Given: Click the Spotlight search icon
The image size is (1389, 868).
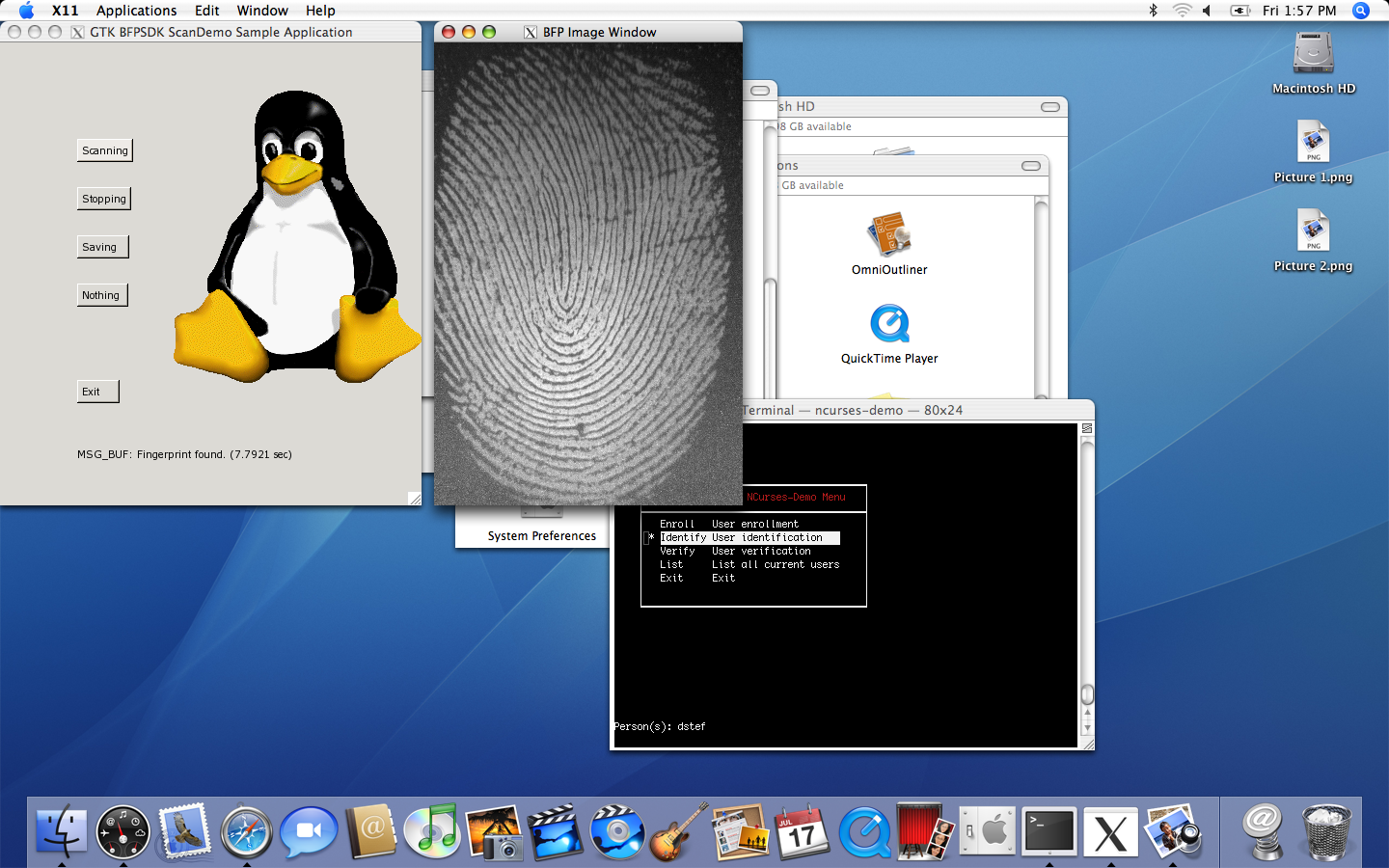Looking at the screenshot, I should tap(1361, 11).
